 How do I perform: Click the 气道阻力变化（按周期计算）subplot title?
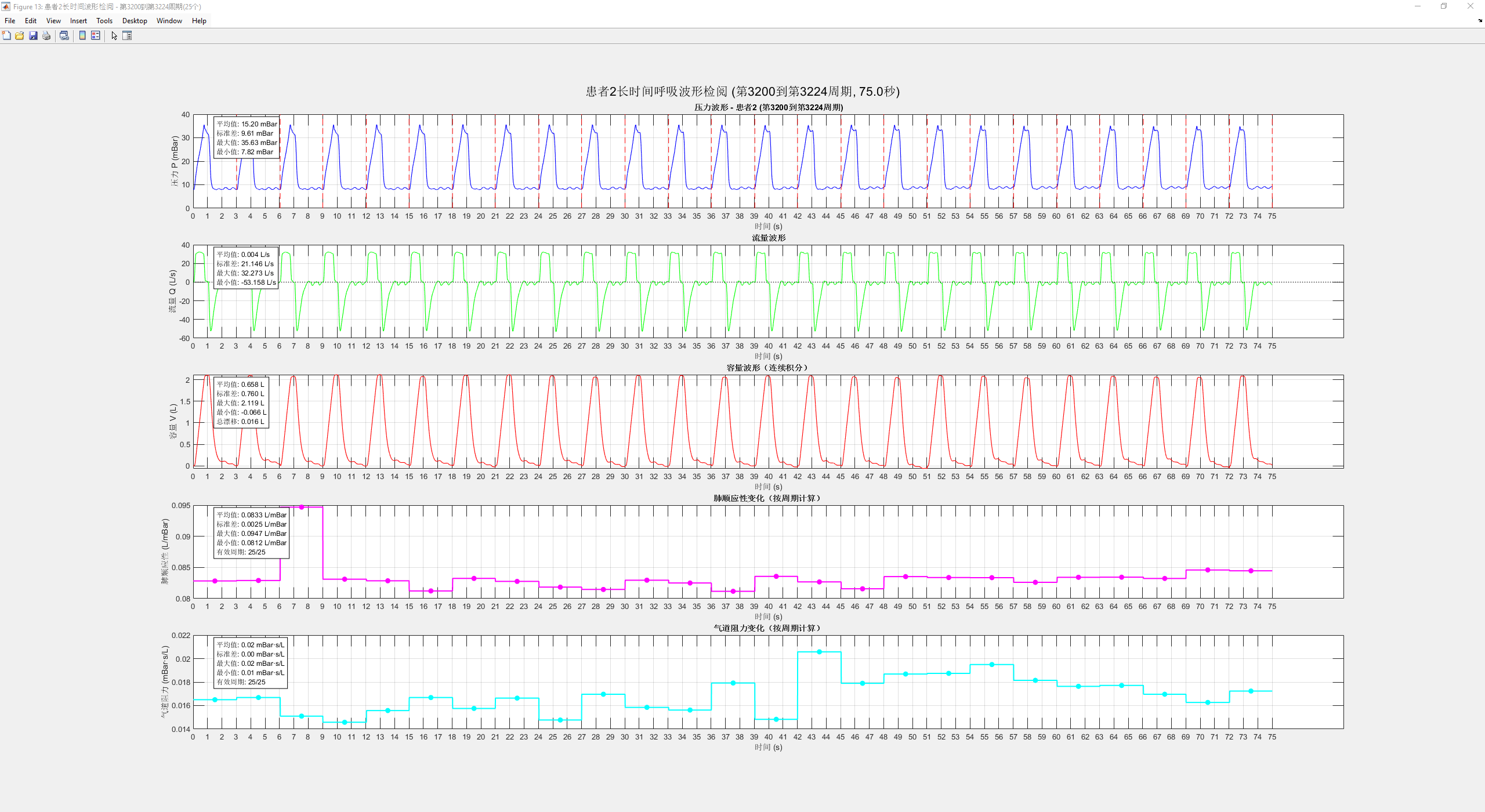point(769,628)
